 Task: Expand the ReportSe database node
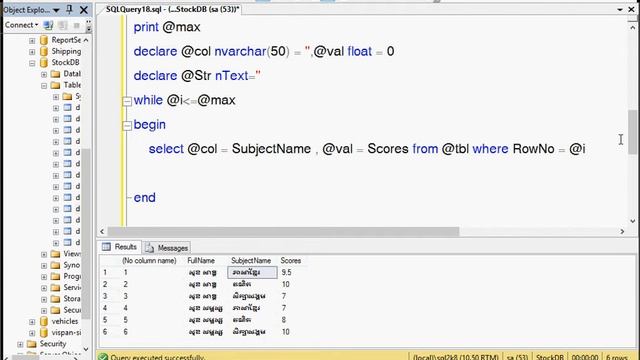point(32,40)
